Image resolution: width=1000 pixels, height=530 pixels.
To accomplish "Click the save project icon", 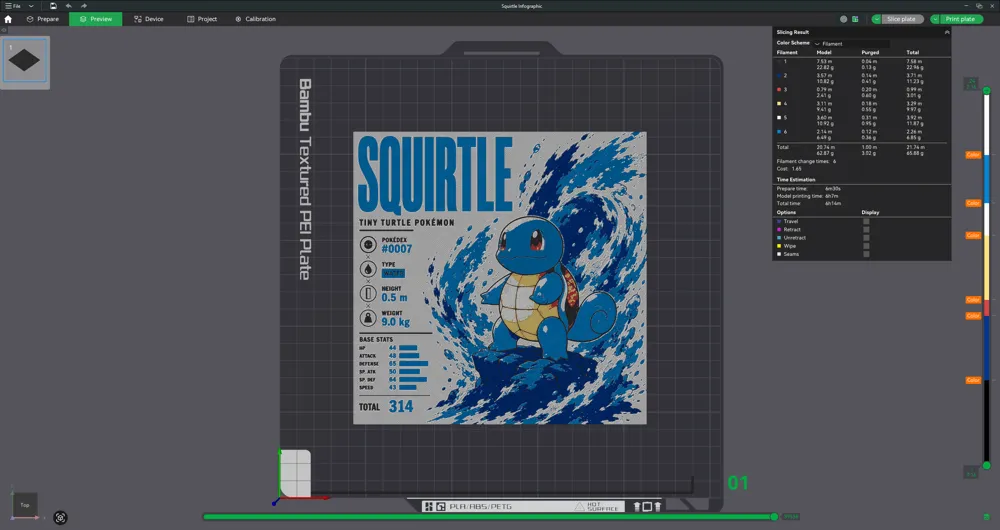I will (x=53, y=6).
